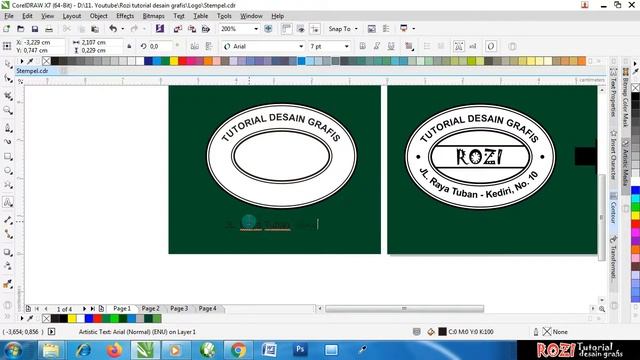Switch to the Page 2 tab
640x360 pixels.
(151, 309)
